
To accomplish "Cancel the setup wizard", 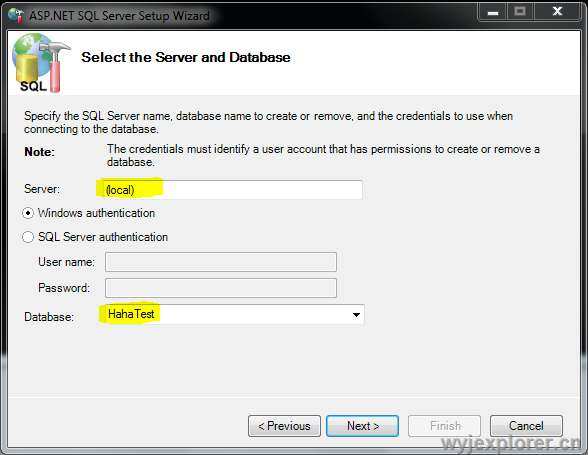I will 526,426.
